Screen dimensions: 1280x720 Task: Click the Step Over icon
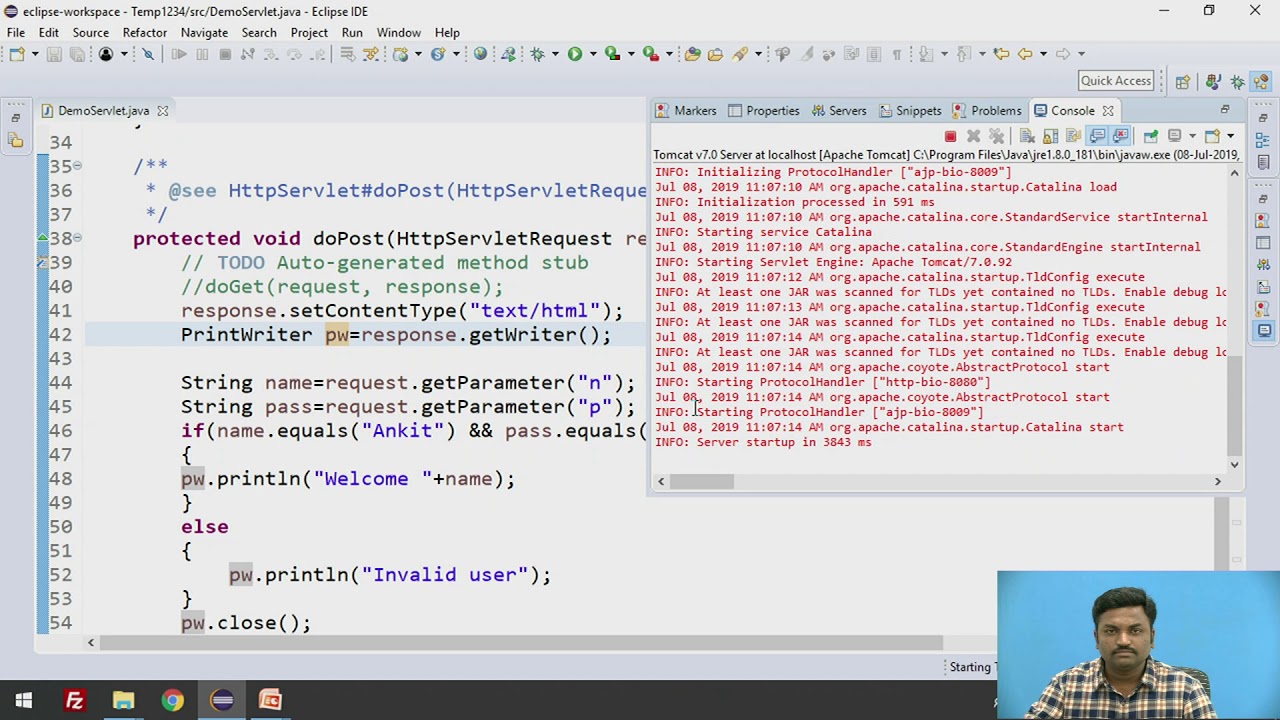(294, 54)
